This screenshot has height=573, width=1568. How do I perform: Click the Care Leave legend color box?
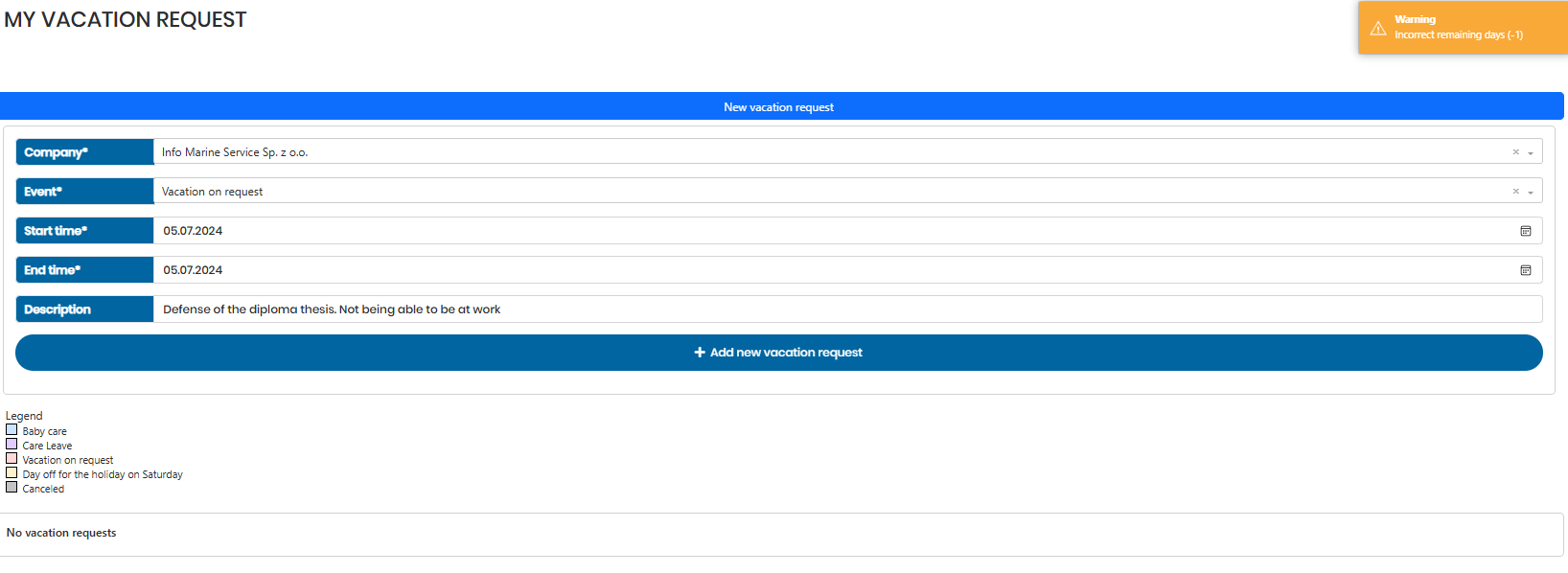point(12,445)
